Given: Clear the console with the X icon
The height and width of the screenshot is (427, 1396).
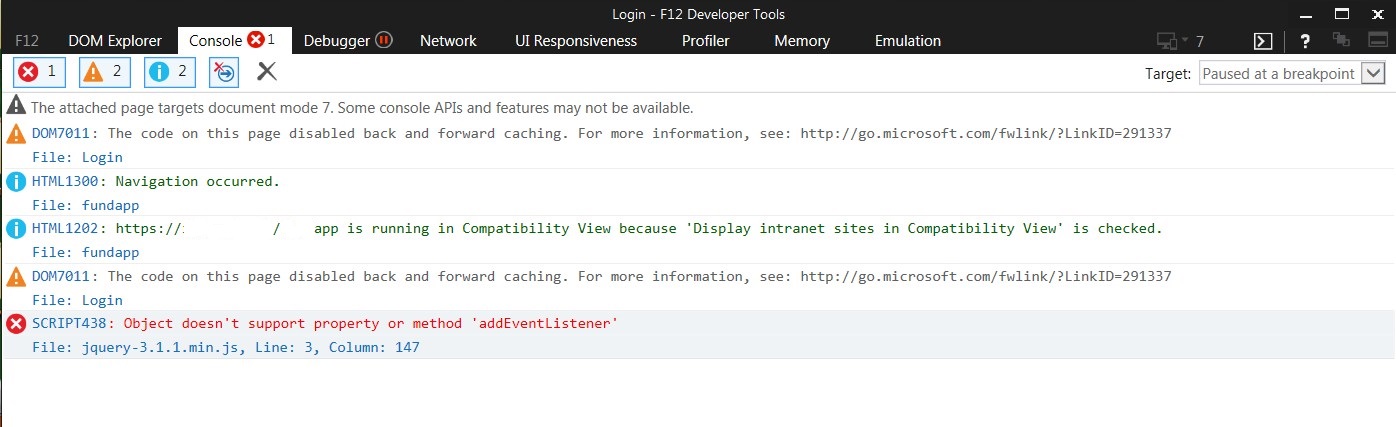Looking at the screenshot, I should point(267,71).
